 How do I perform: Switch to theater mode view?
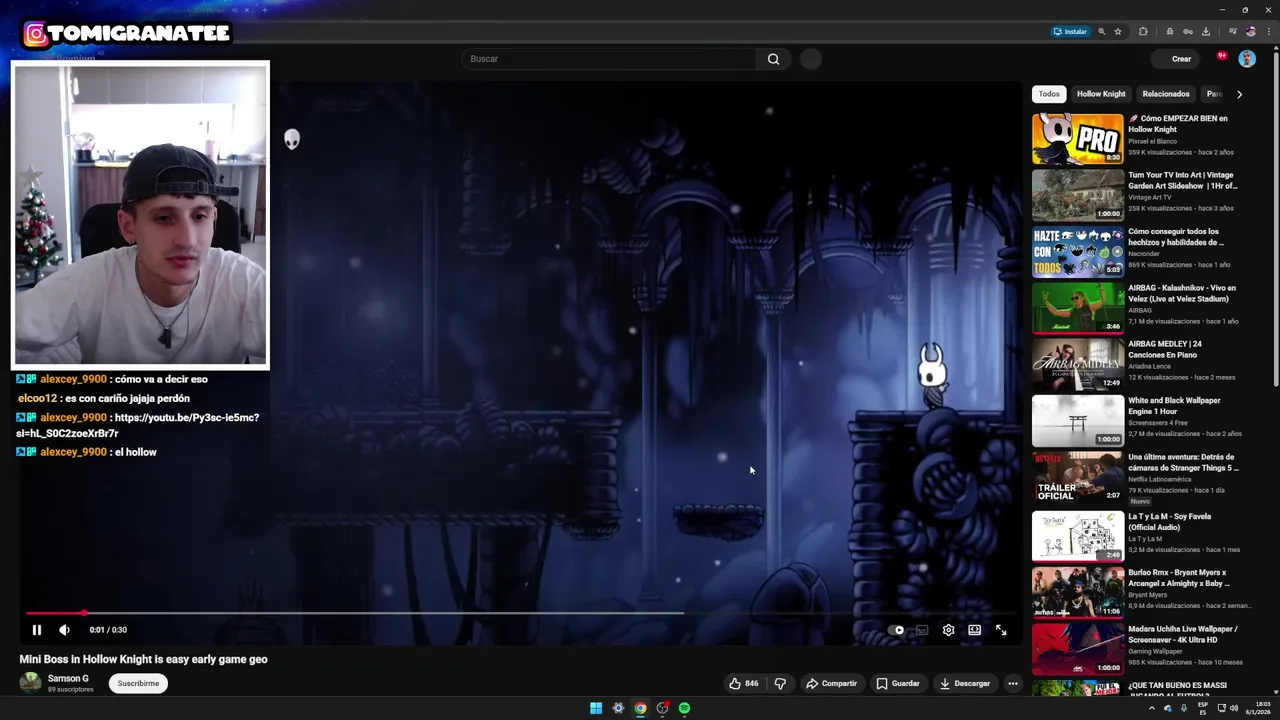coord(974,630)
